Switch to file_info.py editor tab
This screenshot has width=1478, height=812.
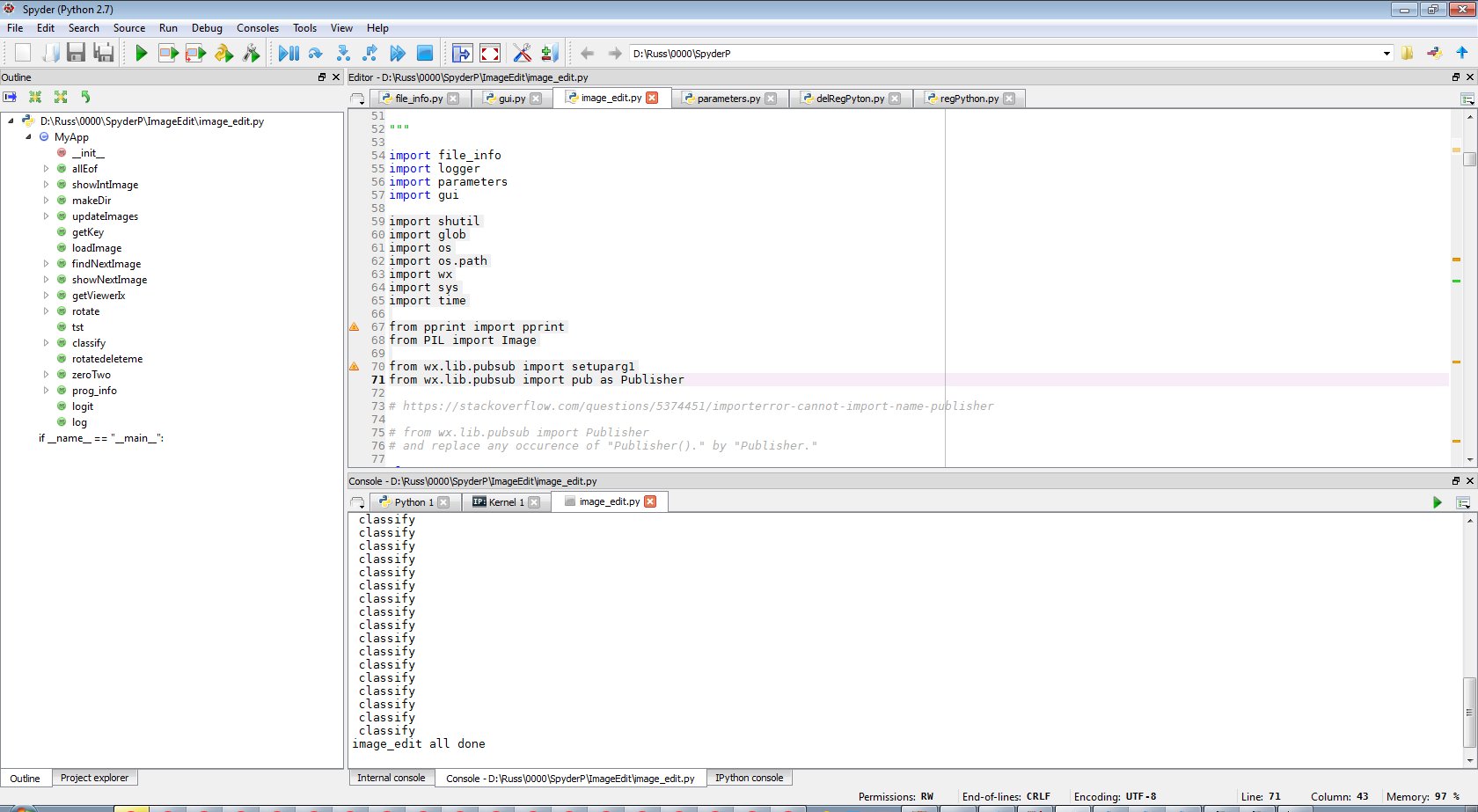click(419, 99)
